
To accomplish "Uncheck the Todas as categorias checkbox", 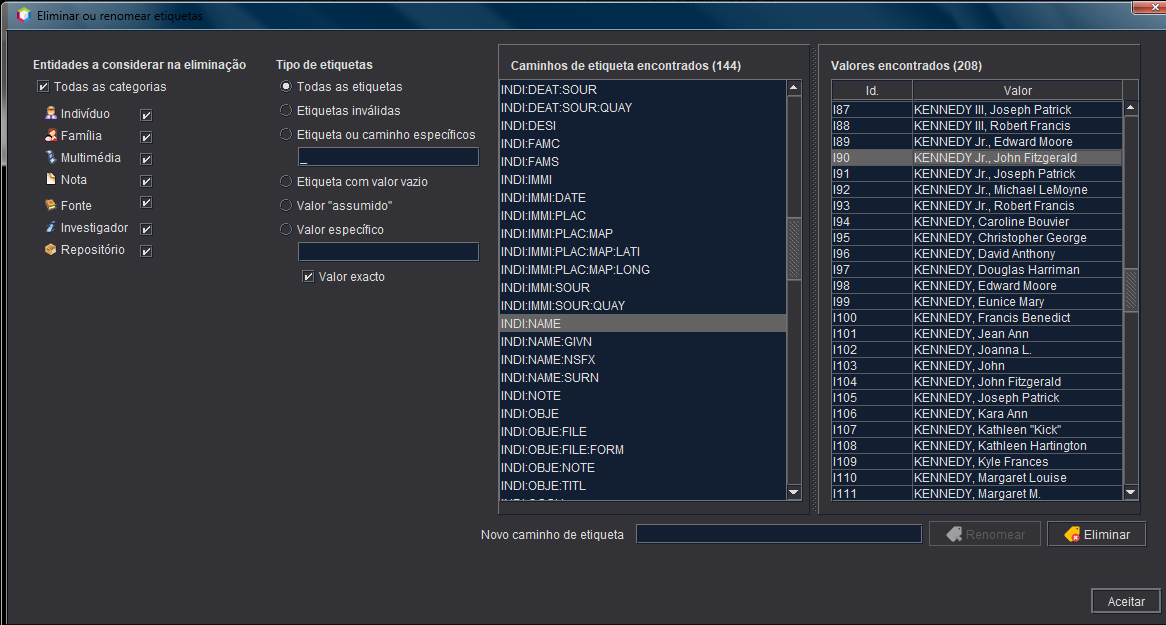I will click(x=43, y=87).
